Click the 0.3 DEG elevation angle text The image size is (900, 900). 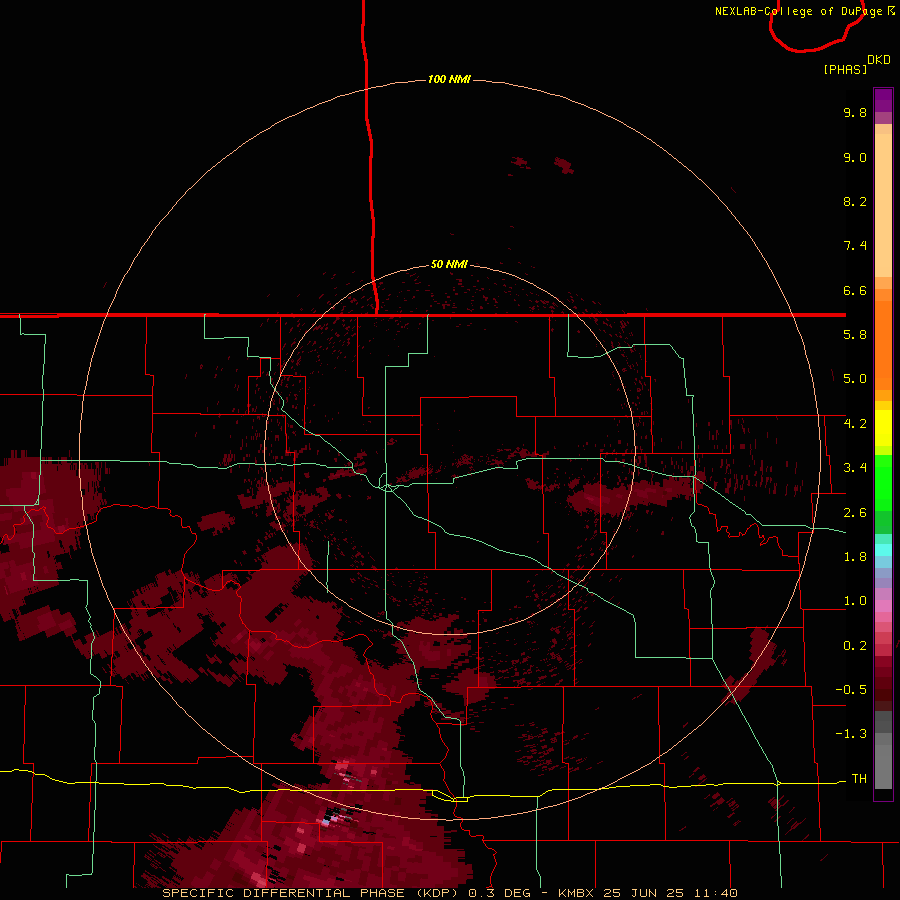click(501, 893)
